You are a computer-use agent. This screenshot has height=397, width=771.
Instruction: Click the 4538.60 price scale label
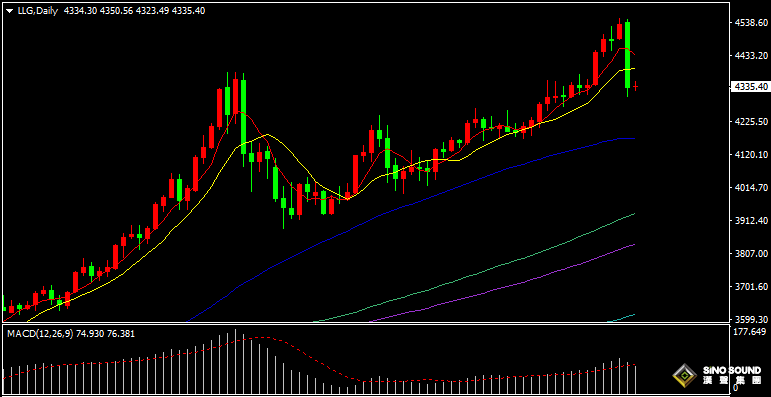click(750, 23)
